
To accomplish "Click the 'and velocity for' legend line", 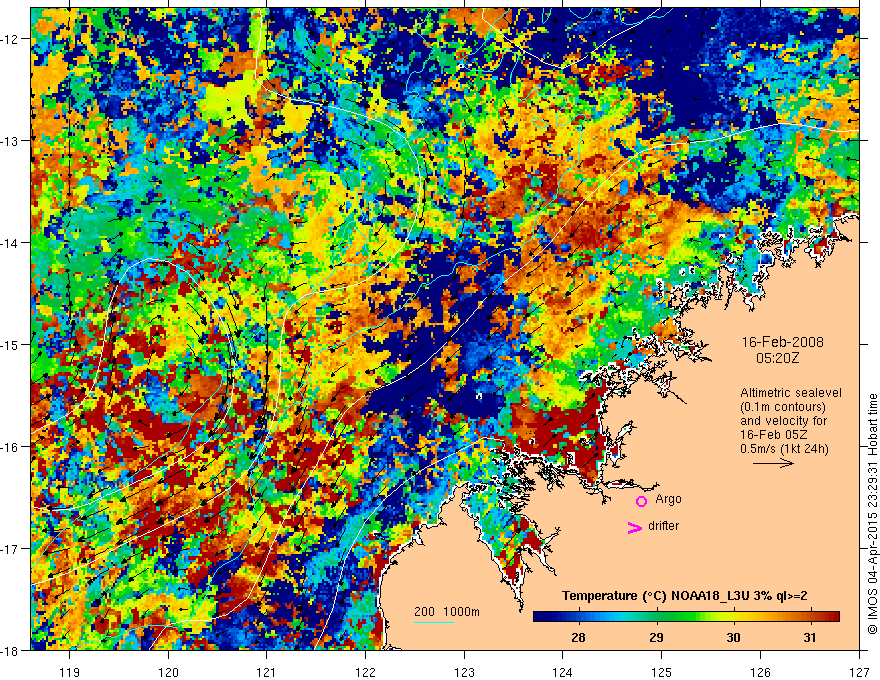I will (x=783, y=421).
